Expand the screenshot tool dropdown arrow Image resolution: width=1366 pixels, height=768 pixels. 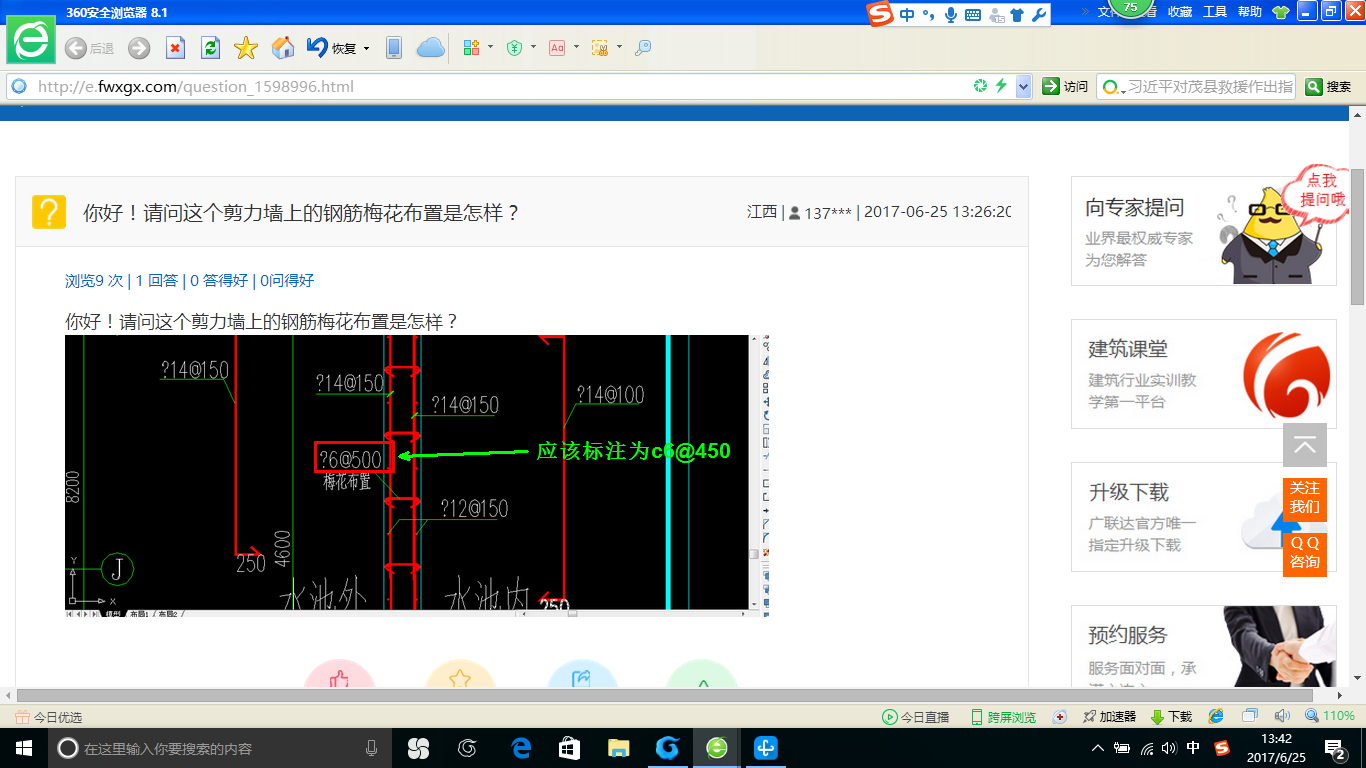pyautogui.click(x=619, y=47)
